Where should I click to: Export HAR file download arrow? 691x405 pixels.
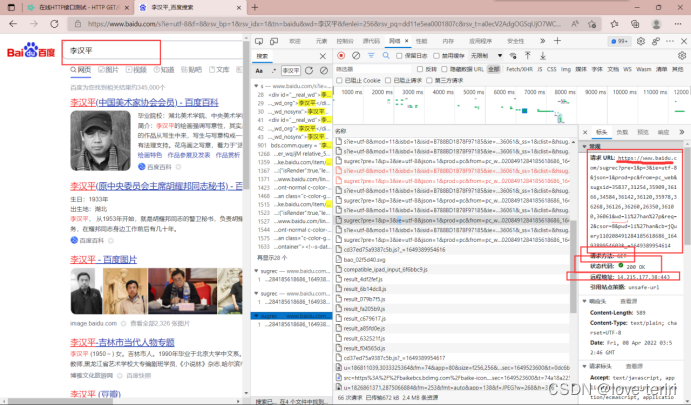pos(543,56)
